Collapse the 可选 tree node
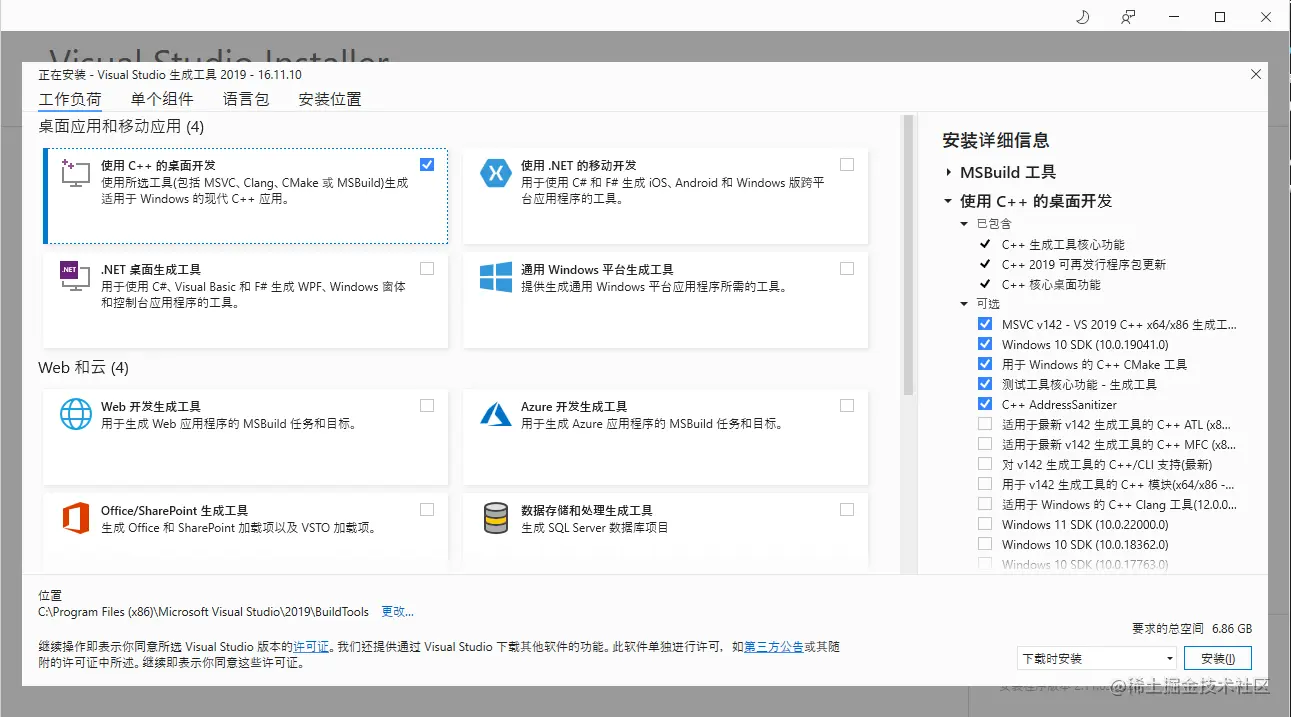Image resolution: width=1291 pixels, height=717 pixels. pos(964,304)
